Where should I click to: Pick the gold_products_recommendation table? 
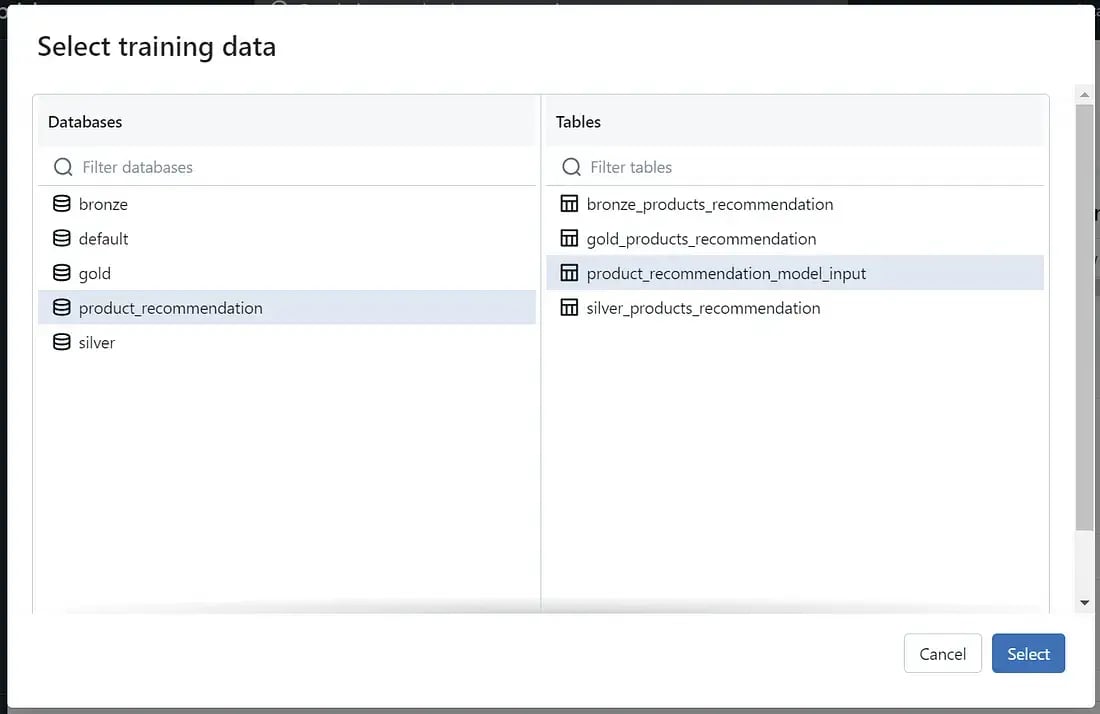click(701, 239)
